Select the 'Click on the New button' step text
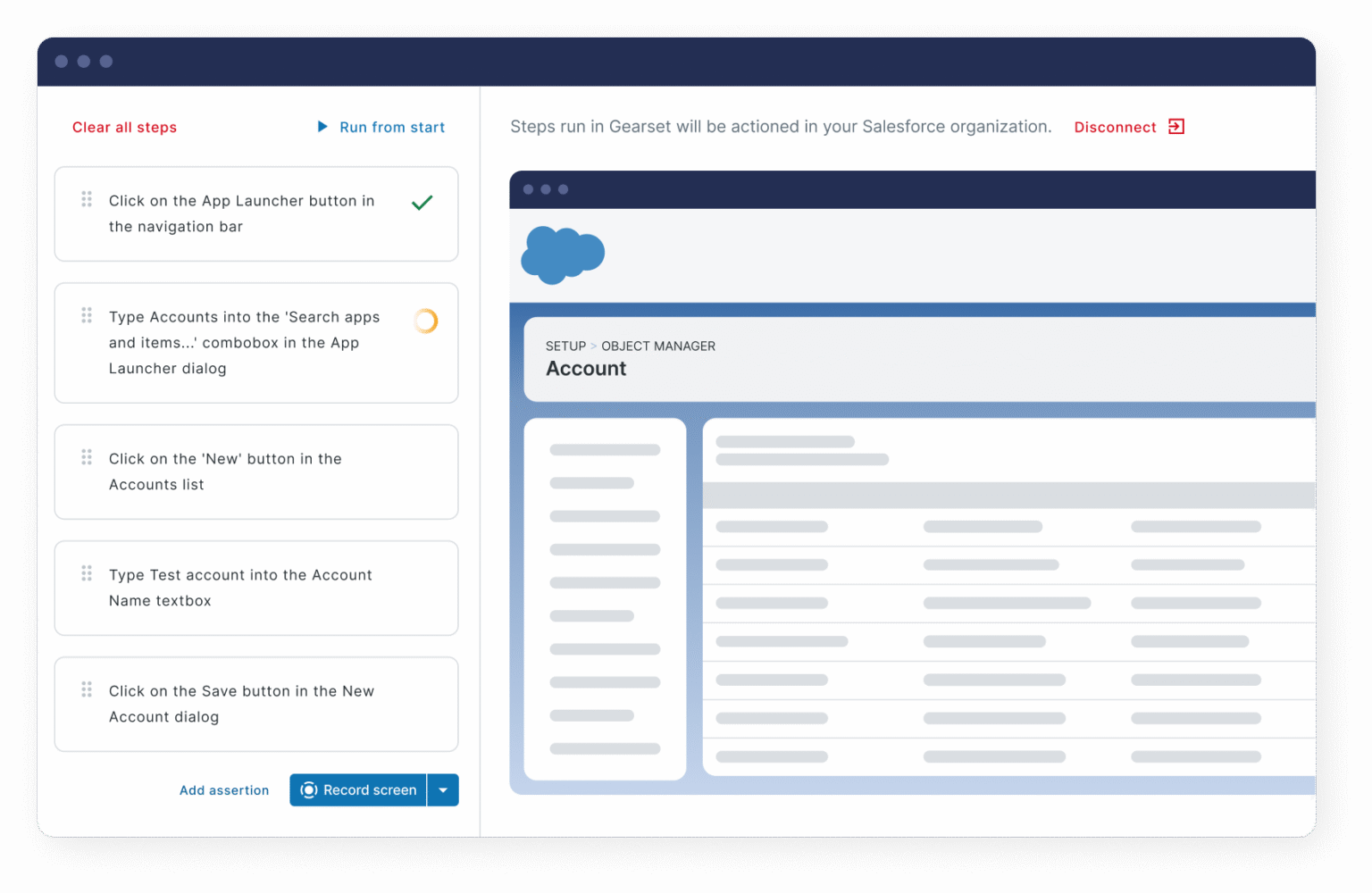1372x893 pixels. [225, 472]
